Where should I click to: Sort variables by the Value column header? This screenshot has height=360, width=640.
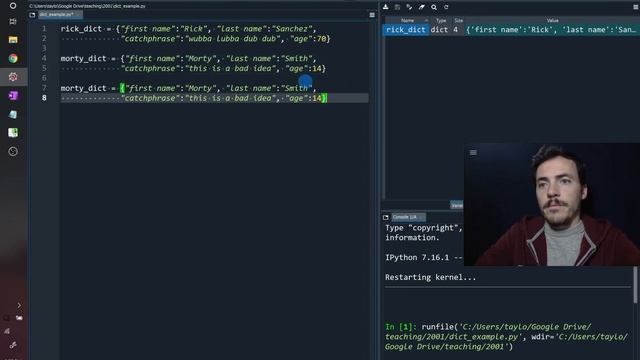(552, 20)
